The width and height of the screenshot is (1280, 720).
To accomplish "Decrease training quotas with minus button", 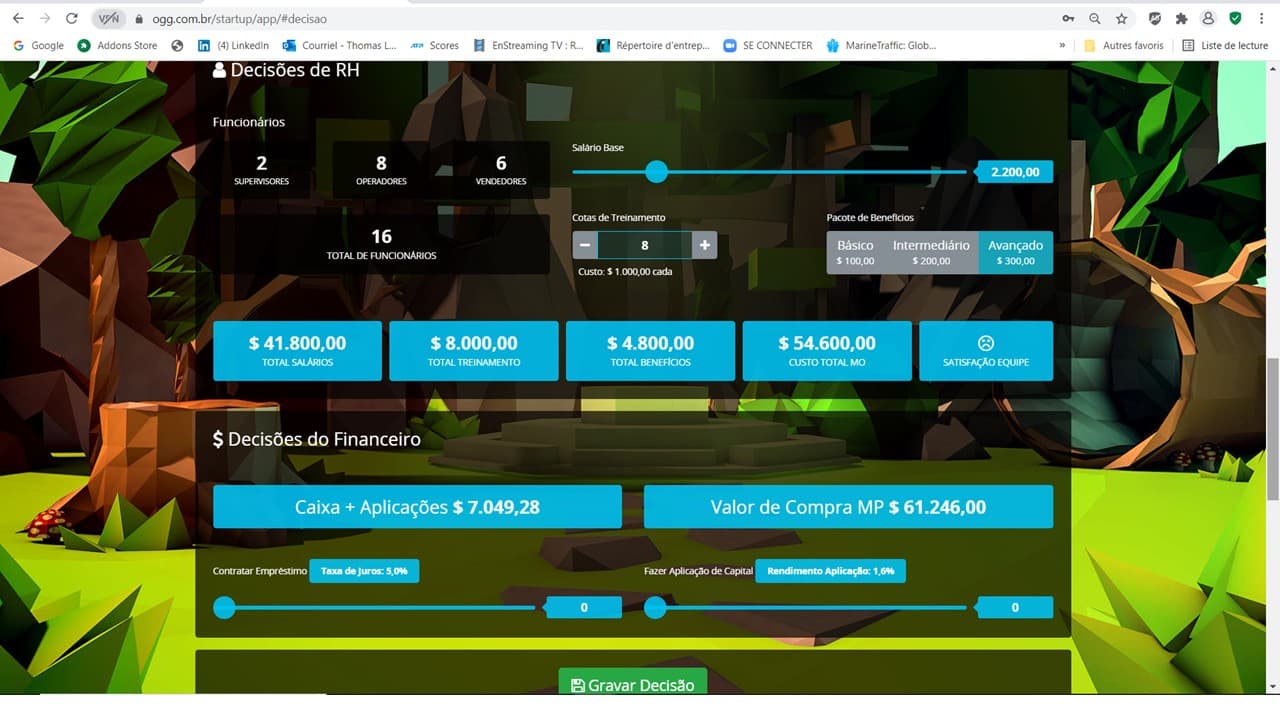I will click(585, 245).
